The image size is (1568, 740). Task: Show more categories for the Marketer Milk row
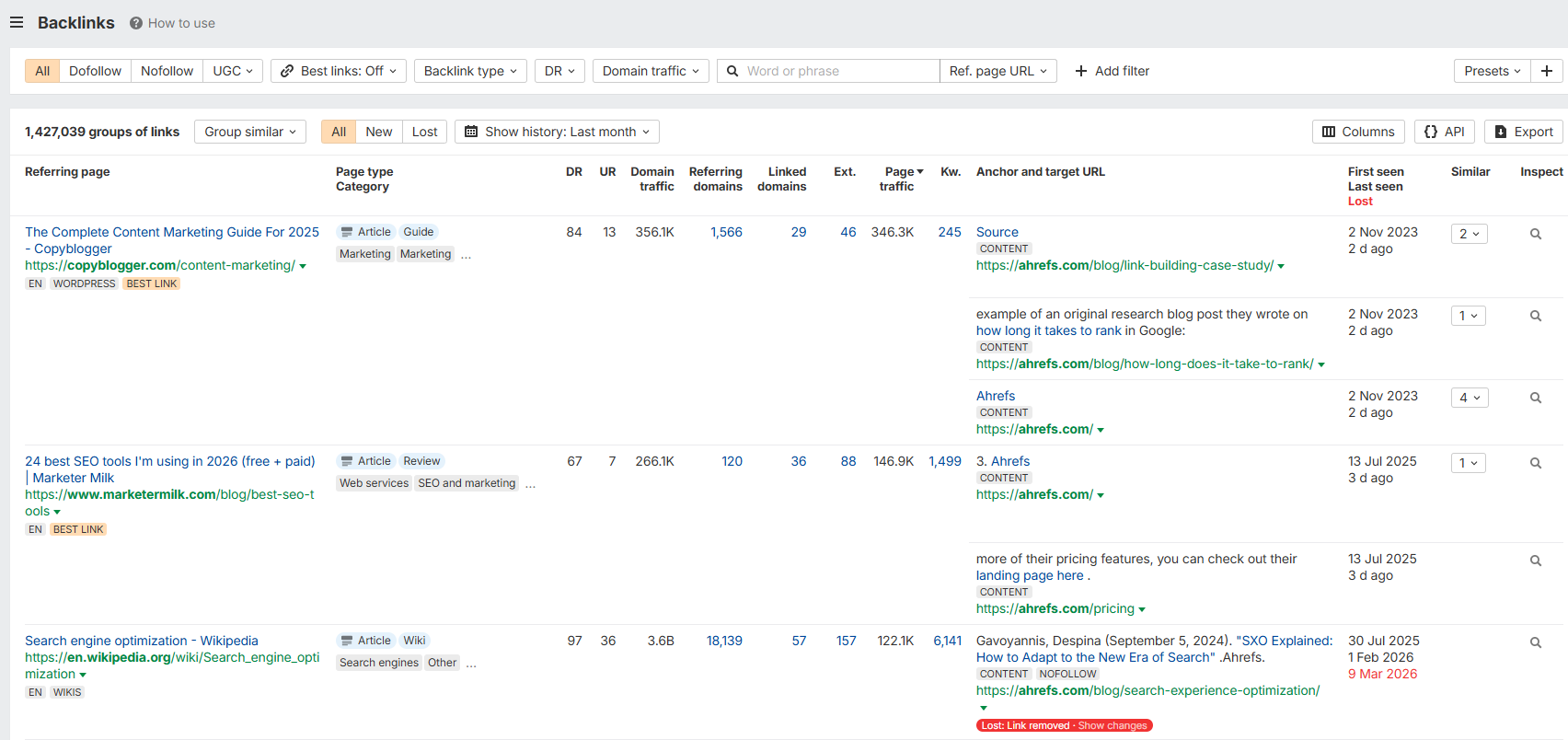pyautogui.click(x=531, y=484)
